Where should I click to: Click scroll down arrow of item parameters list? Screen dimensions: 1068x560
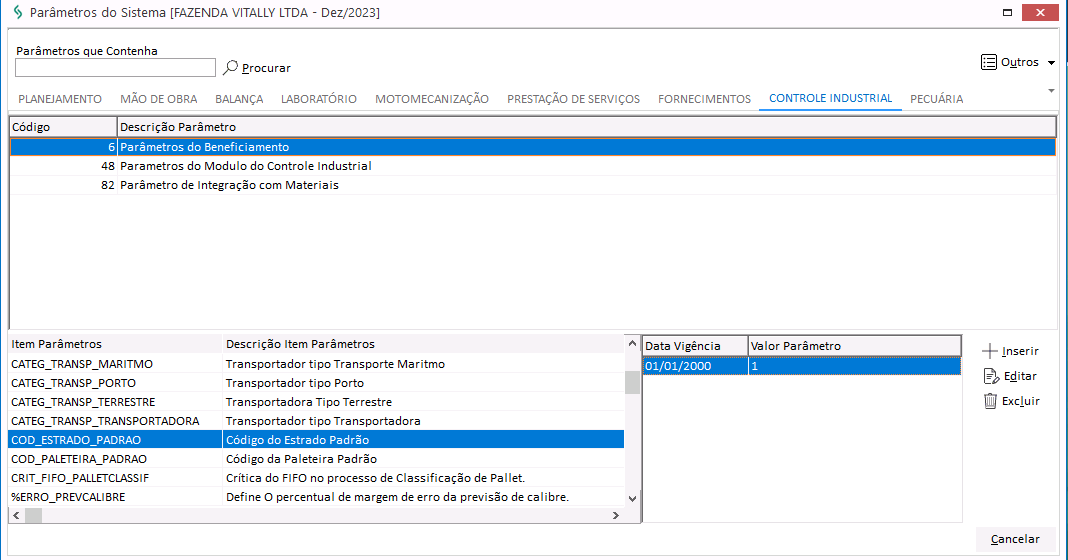[632, 498]
